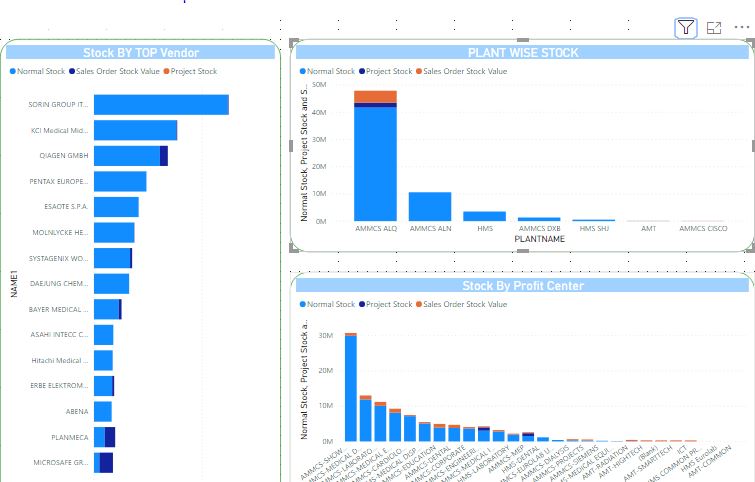
Task: Click the HMS column in plant chart
Action: (x=484, y=216)
